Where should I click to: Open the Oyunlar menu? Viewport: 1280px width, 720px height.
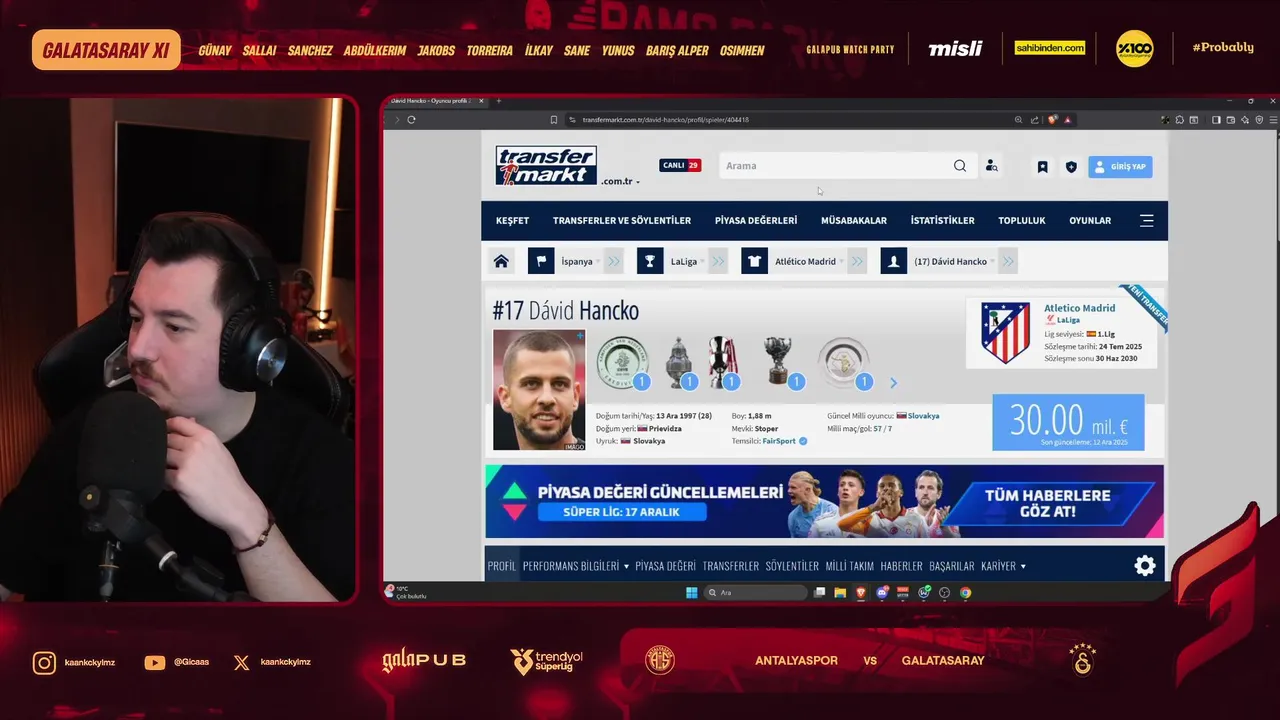(1090, 220)
